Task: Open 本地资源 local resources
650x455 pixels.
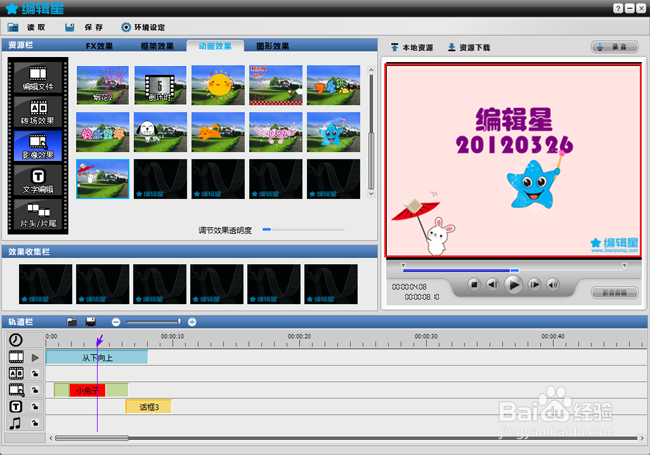Action: (412, 48)
